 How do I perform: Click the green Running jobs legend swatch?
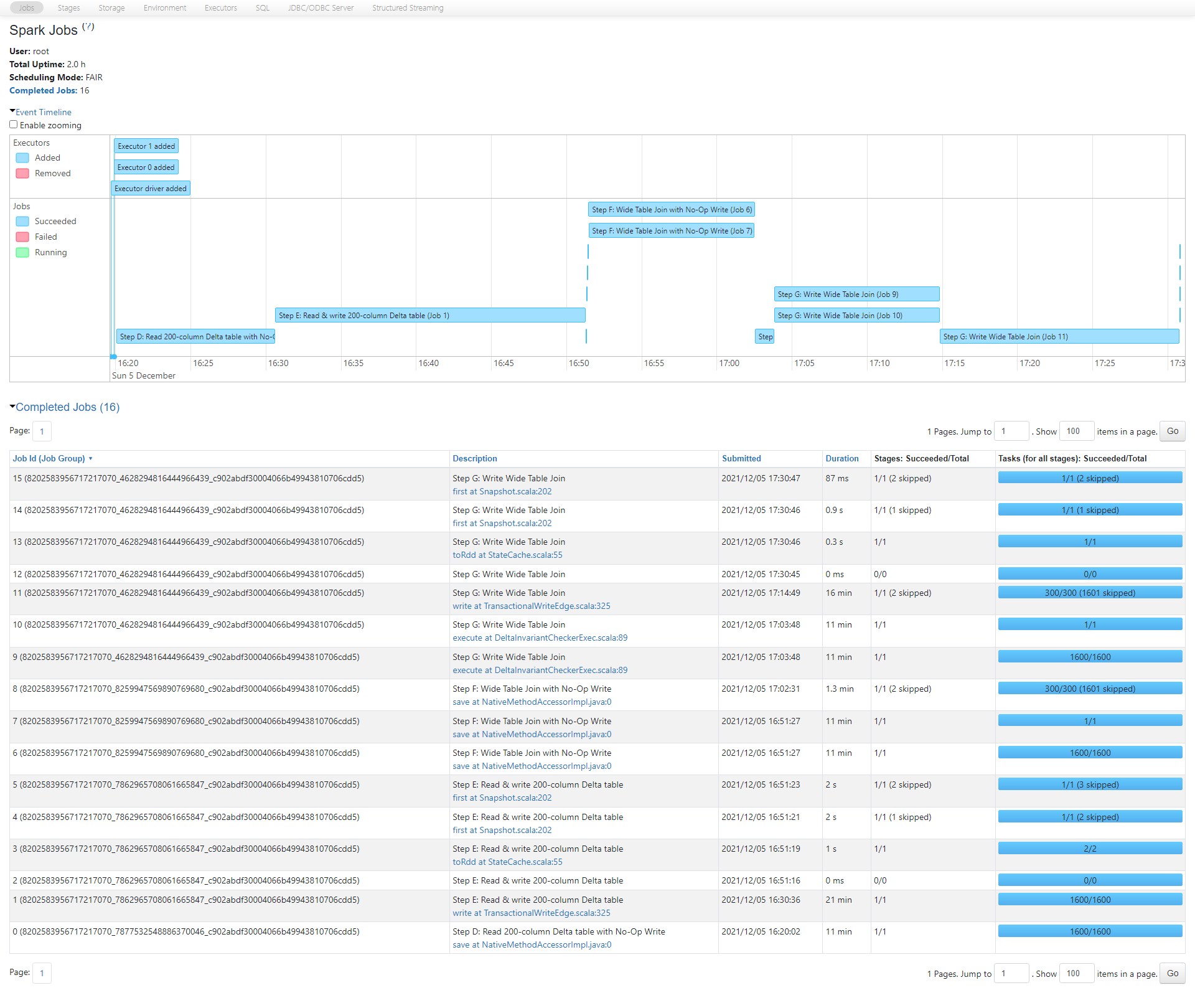(x=22, y=253)
